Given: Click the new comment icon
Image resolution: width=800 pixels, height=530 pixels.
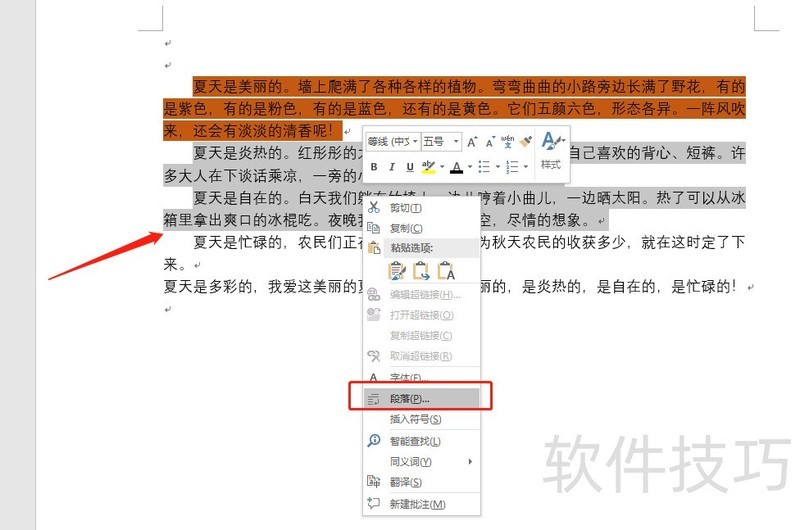Looking at the screenshot, I should pyautogui.click(x=374, y=503).
